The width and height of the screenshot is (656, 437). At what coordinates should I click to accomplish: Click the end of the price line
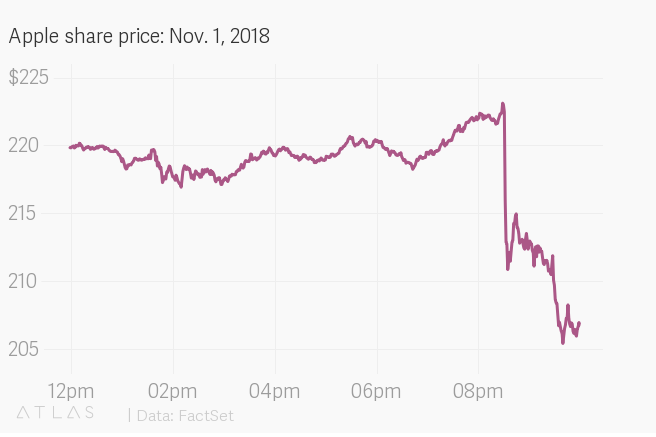579,323
